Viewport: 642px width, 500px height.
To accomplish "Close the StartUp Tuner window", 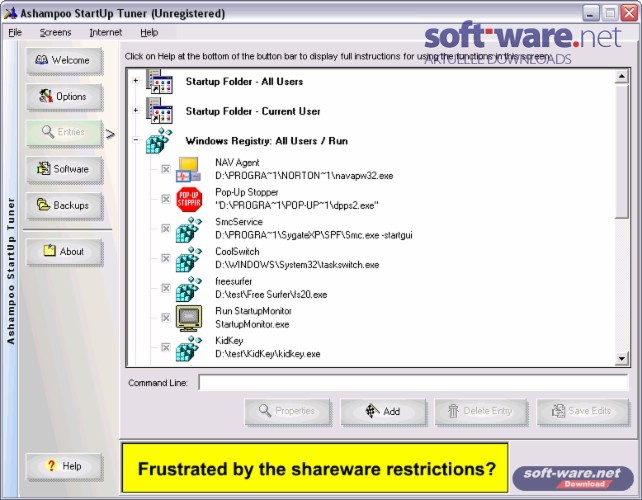I will [x=629, y=13].
